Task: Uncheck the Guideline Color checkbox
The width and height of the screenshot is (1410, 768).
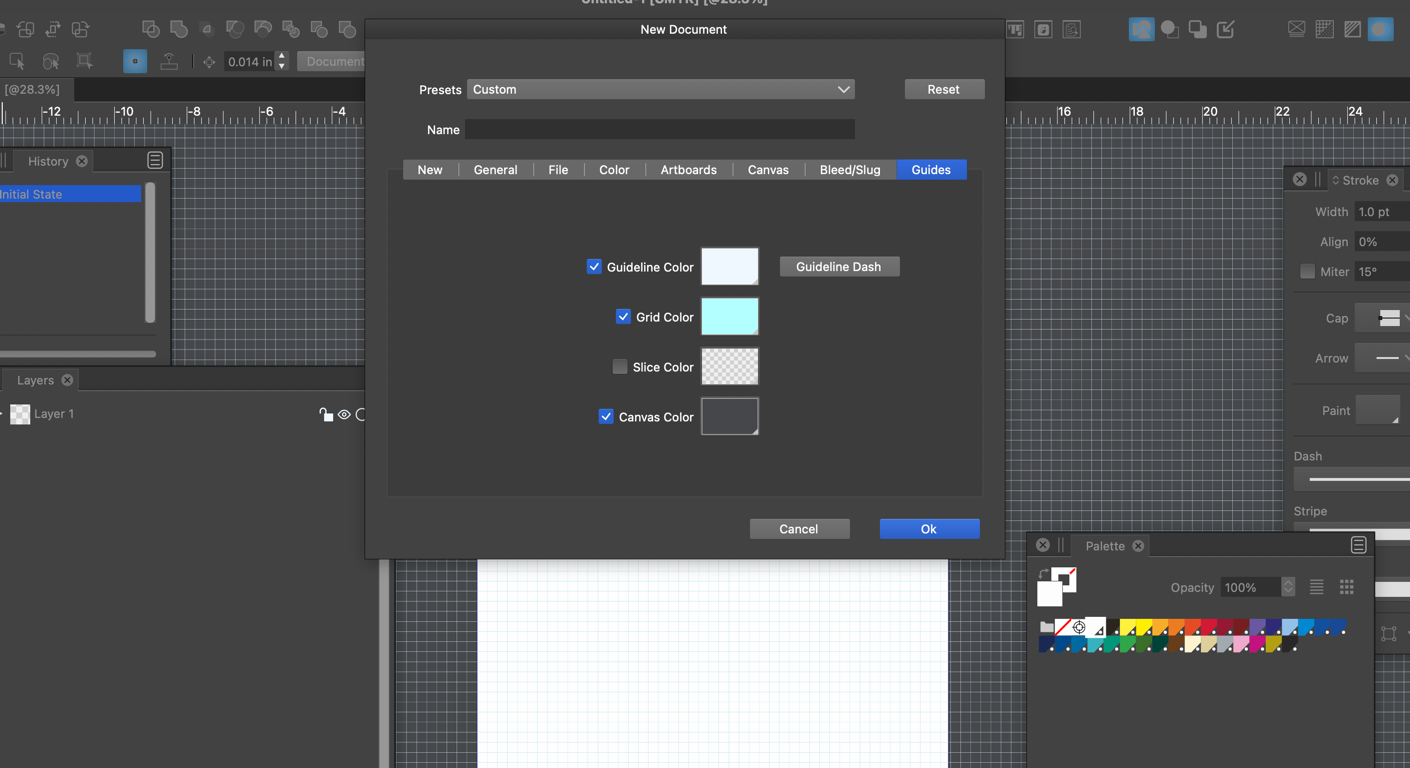Action: [594, 267]
